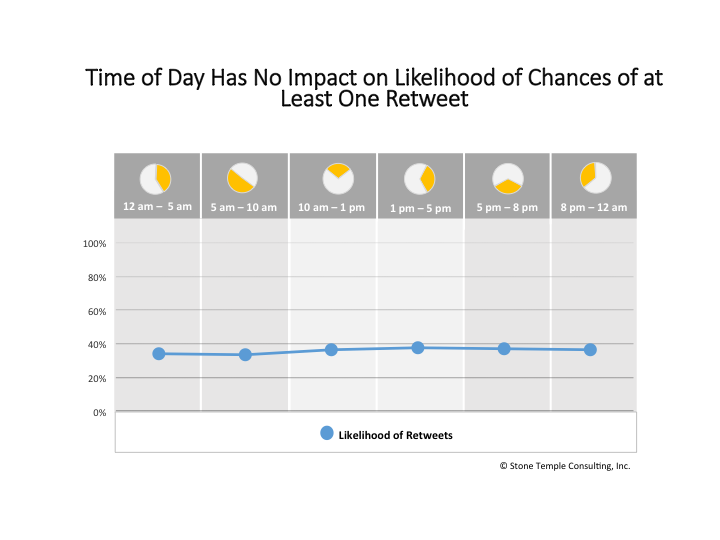This screenshot has width=720, height=540.
Task: Click the Likelihood of Retweets legend label
Action: click(395, 435)
